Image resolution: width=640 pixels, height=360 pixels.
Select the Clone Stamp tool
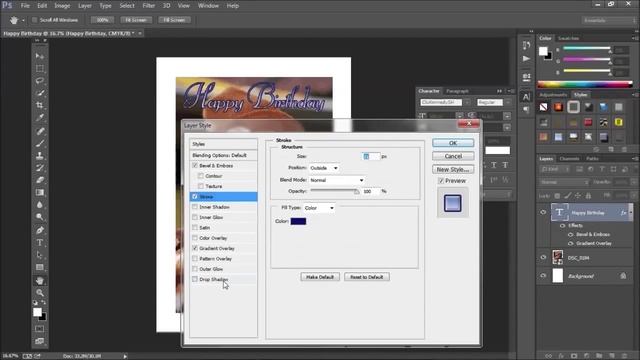pyautogui.click(x=40, y=156)
